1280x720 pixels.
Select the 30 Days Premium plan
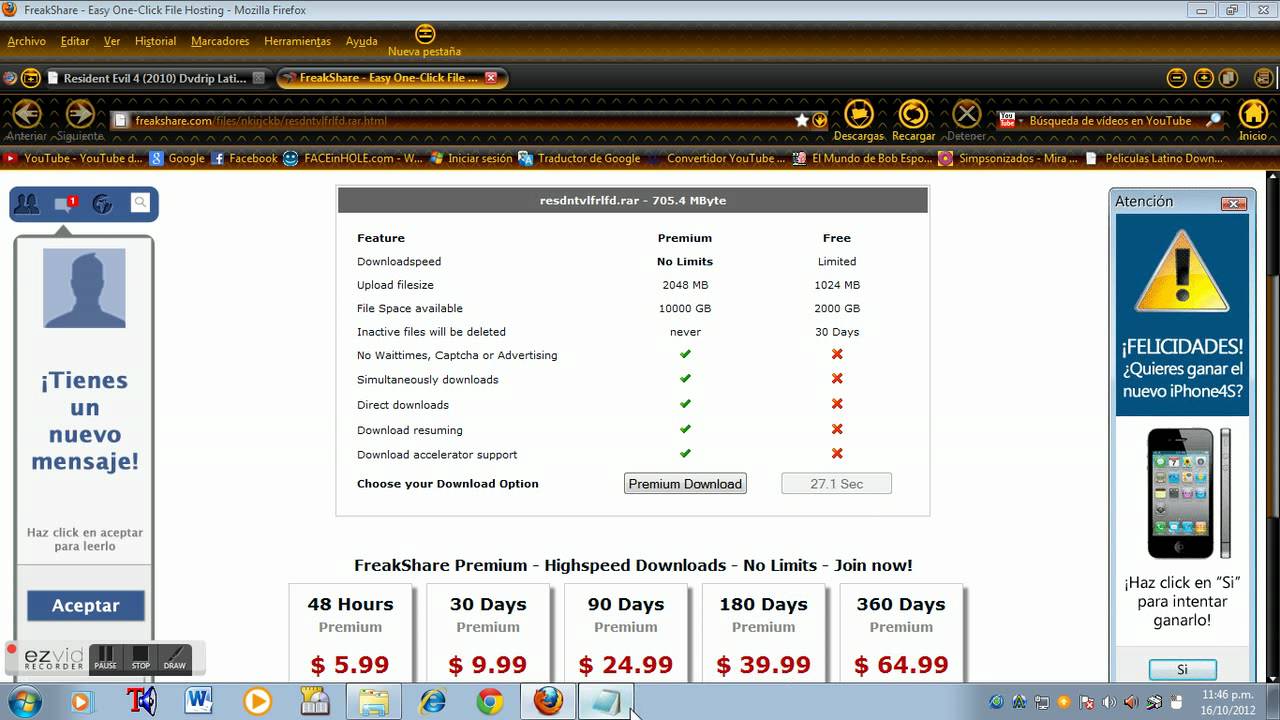pyautogui.click(x=488, y=633)
